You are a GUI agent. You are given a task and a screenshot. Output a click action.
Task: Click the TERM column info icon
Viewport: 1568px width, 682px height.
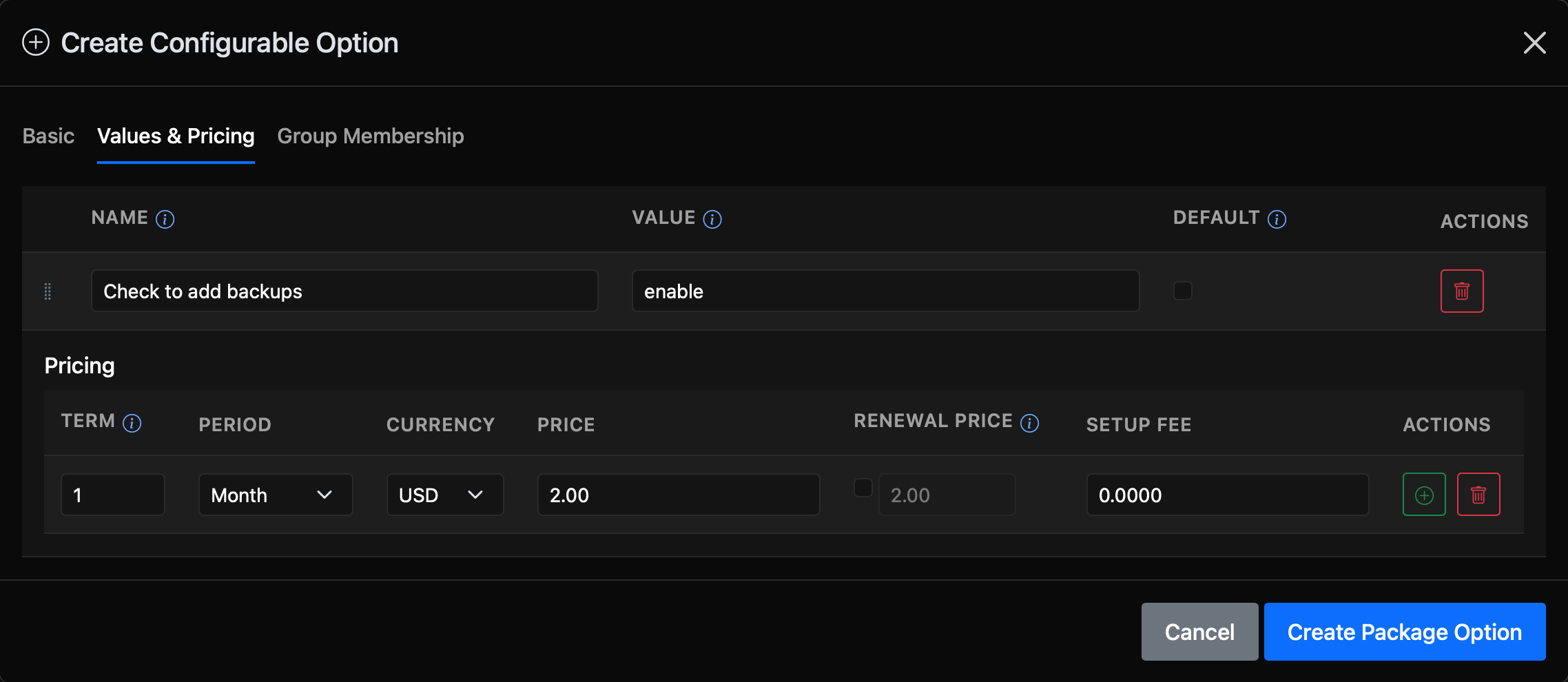tap(132, 423)
